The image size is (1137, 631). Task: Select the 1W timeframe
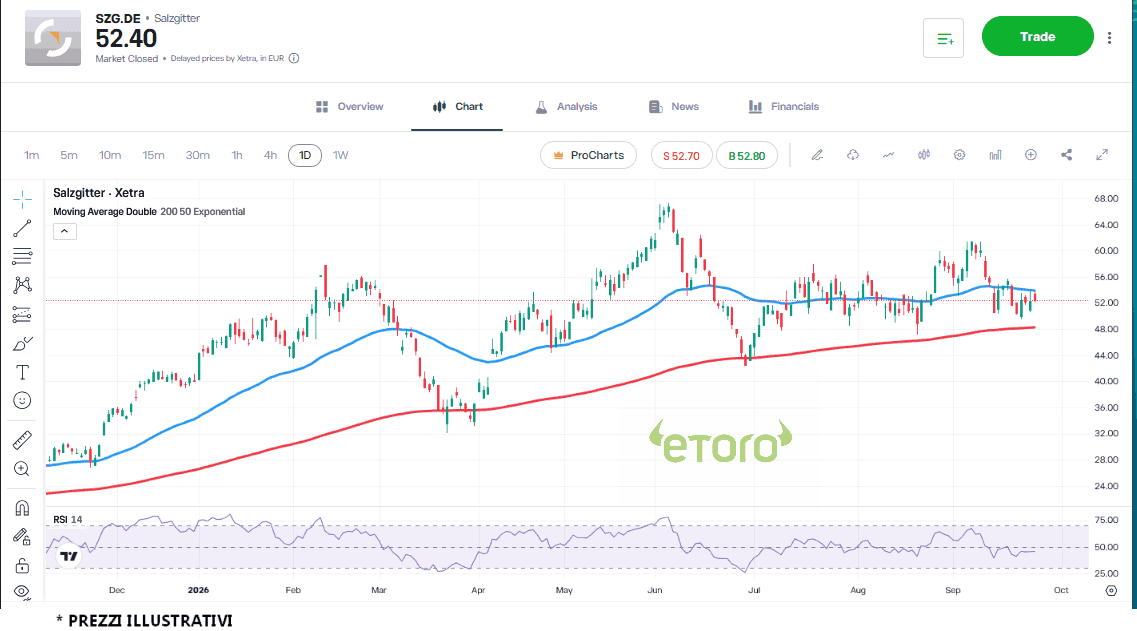[341, 155]
